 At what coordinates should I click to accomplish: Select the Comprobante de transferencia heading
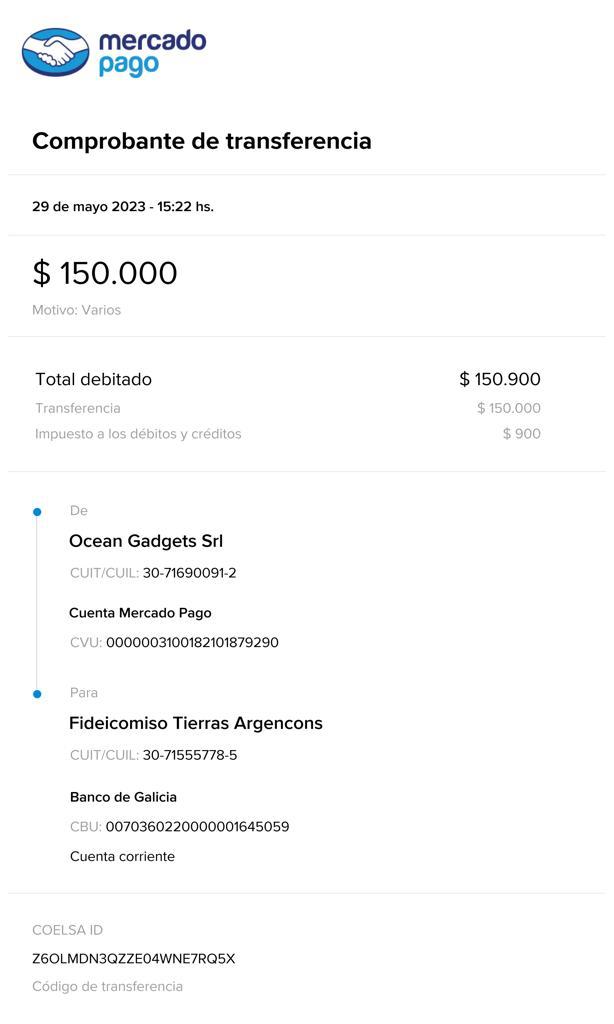[202, 141]
